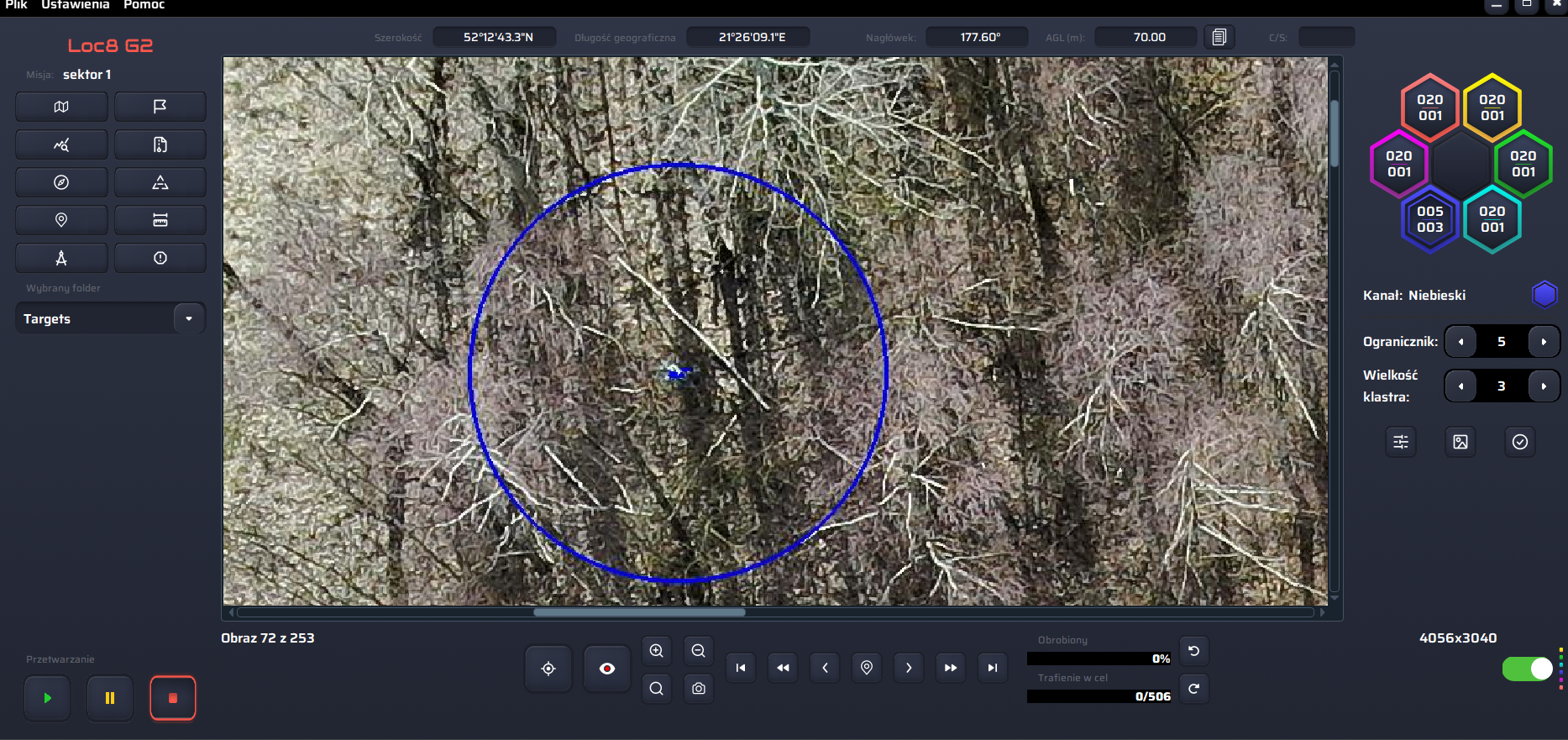Image resolution: width=1568 pixels, height=740 pixels.
Task: Click the crosshair target button
Action: pos(548,669)
